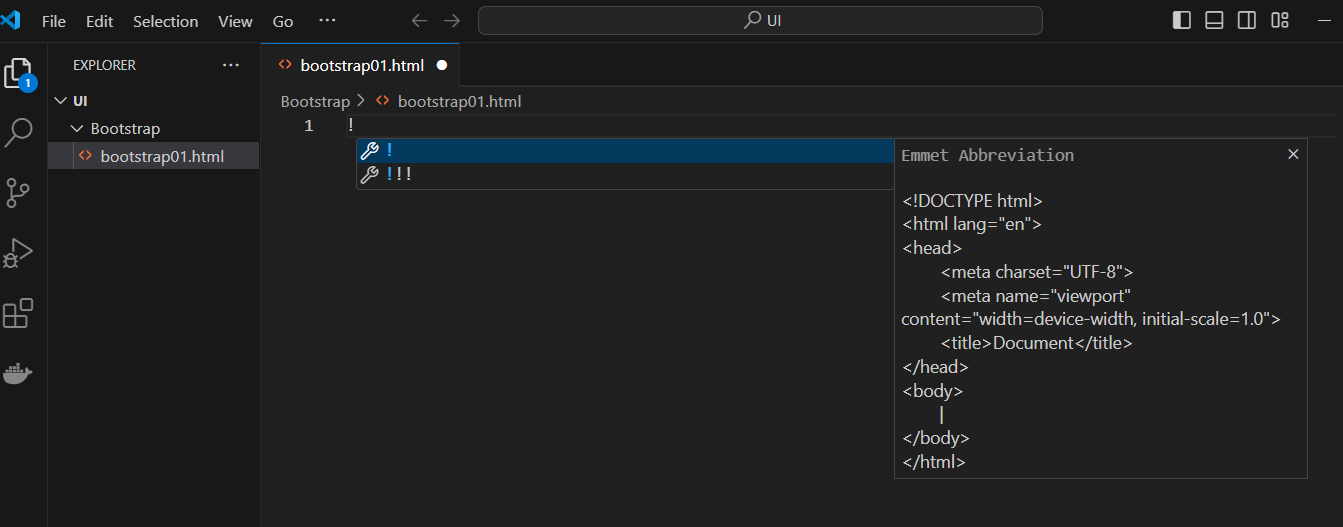Open the Selection menu

pyautogui.click(x=165, y=21)
